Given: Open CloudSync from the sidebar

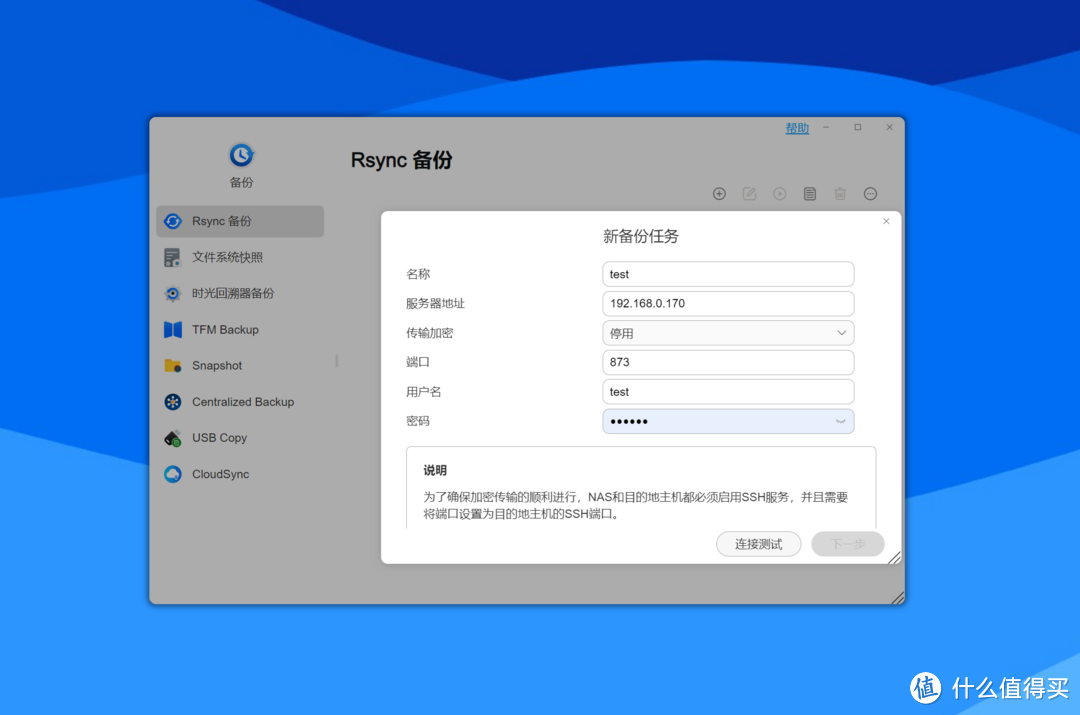Looking at the screenshot, I should [x=220, y=474].
